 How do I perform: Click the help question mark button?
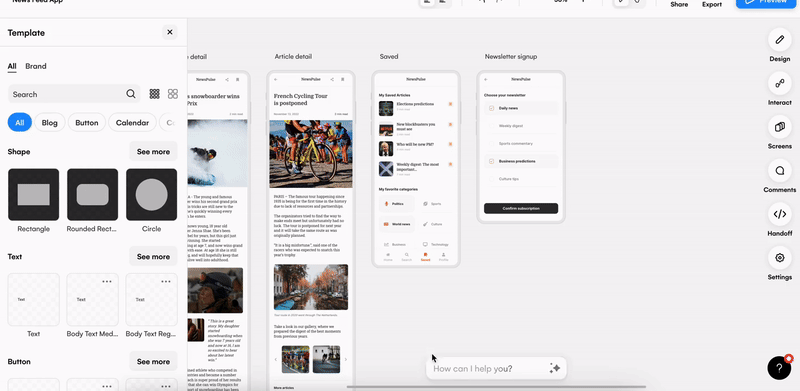[779, 368]
